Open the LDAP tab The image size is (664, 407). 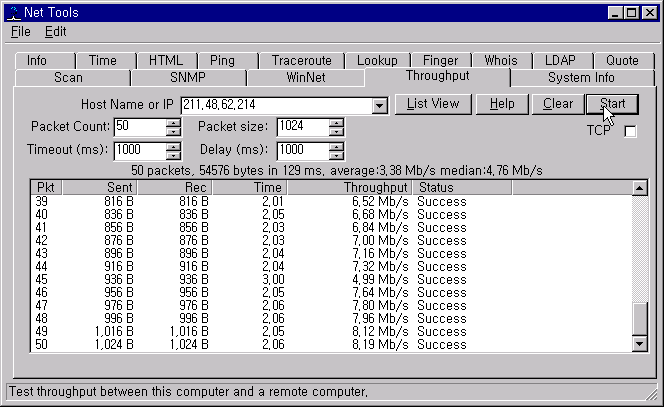pos(562,61)
